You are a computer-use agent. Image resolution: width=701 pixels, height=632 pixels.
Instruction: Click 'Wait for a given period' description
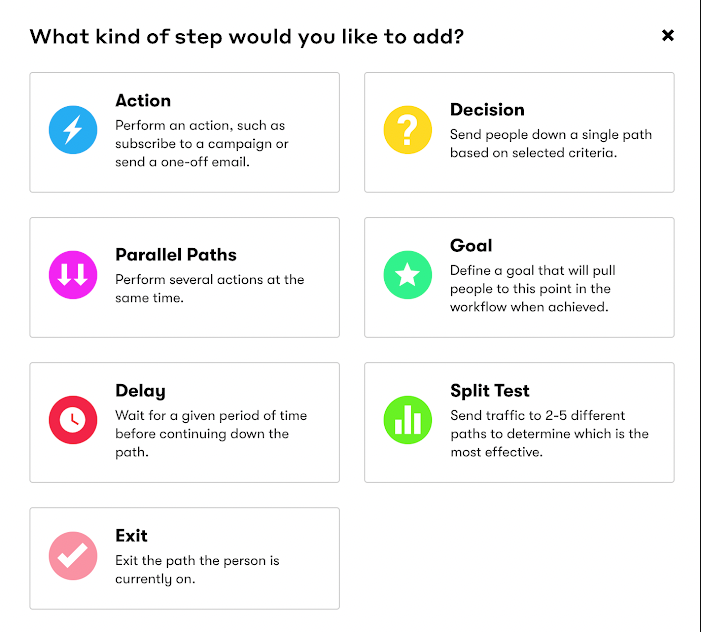[211, 434]
